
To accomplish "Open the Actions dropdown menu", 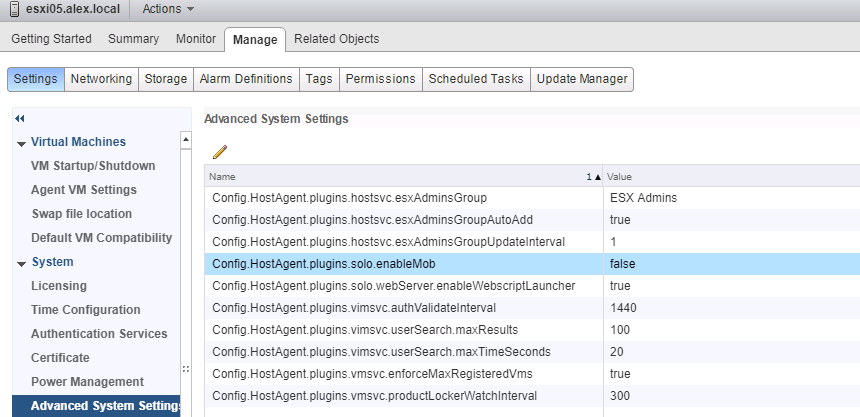I will [x=167, y=9].
